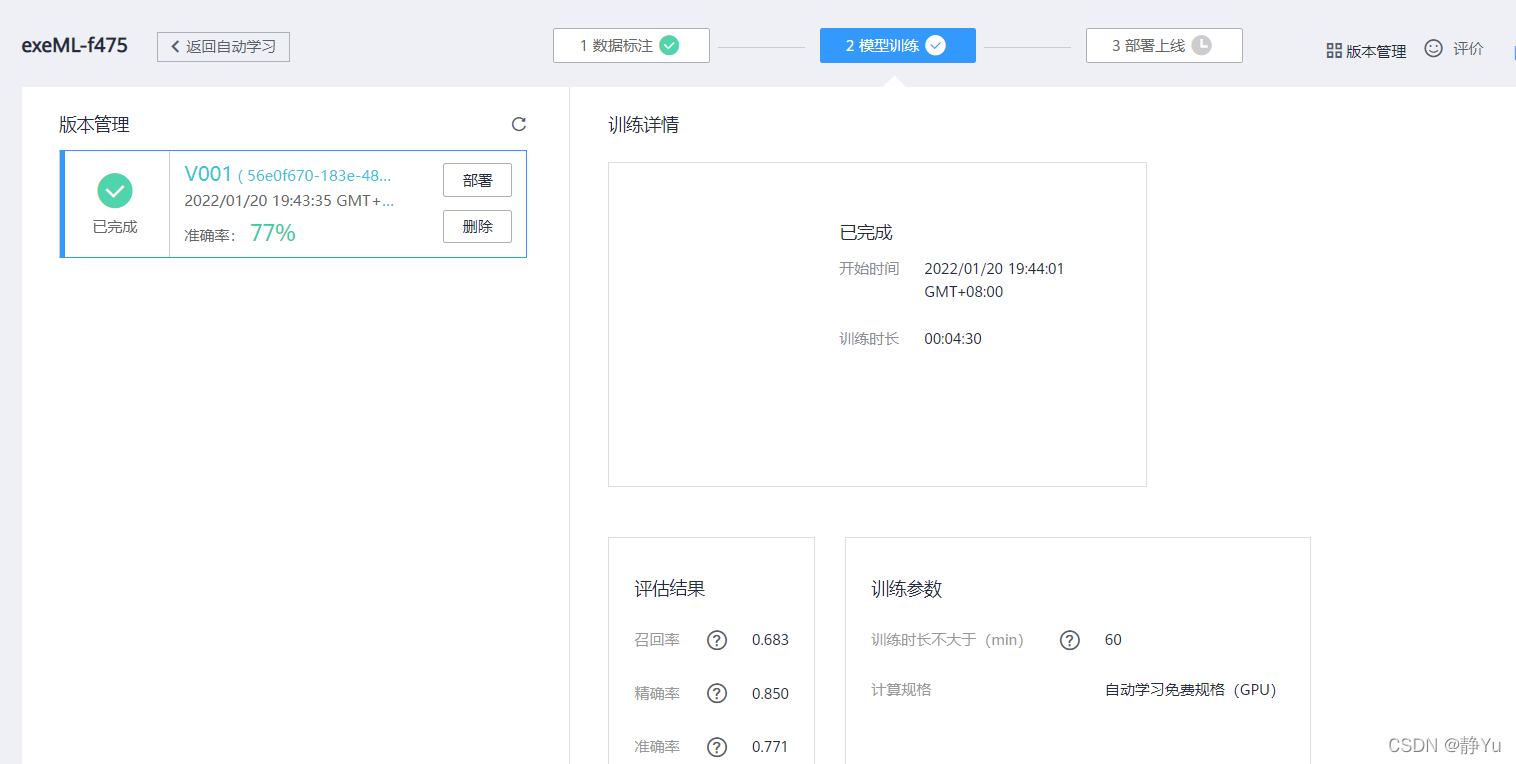Image resolution: width=1516 pixels, height=764 pixels.
Task: Click the green completed checkmark icon for V001
Action: tap(115, 191)
